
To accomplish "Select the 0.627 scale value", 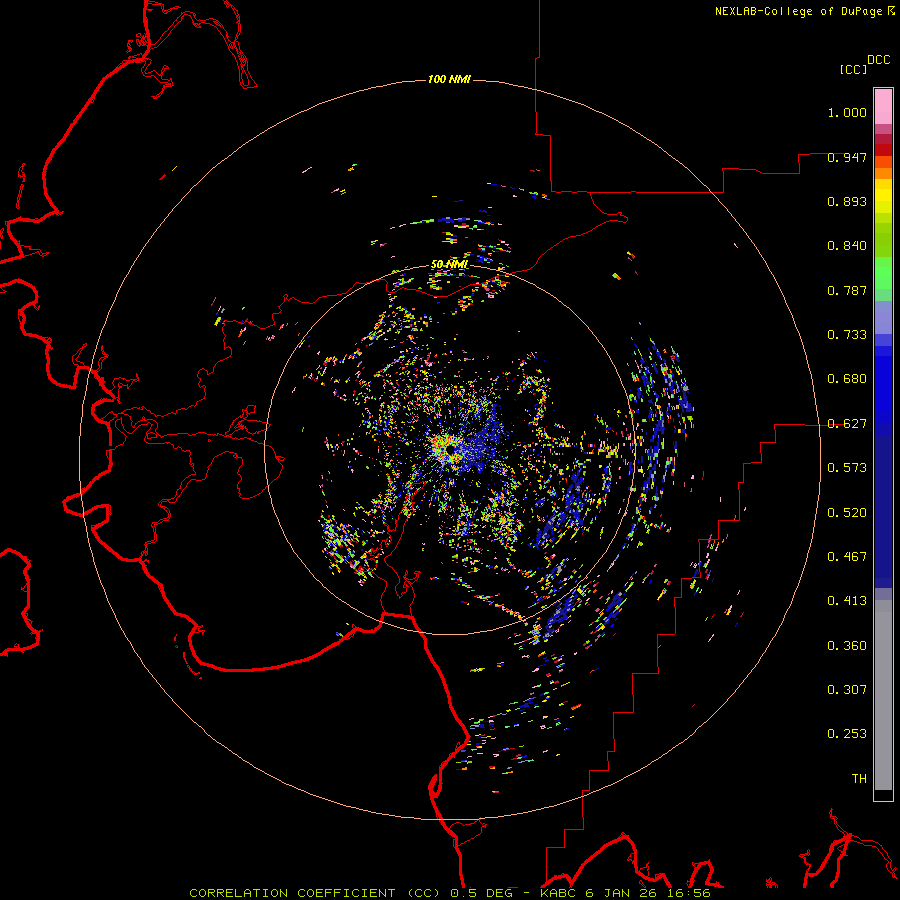I will 847,424.
